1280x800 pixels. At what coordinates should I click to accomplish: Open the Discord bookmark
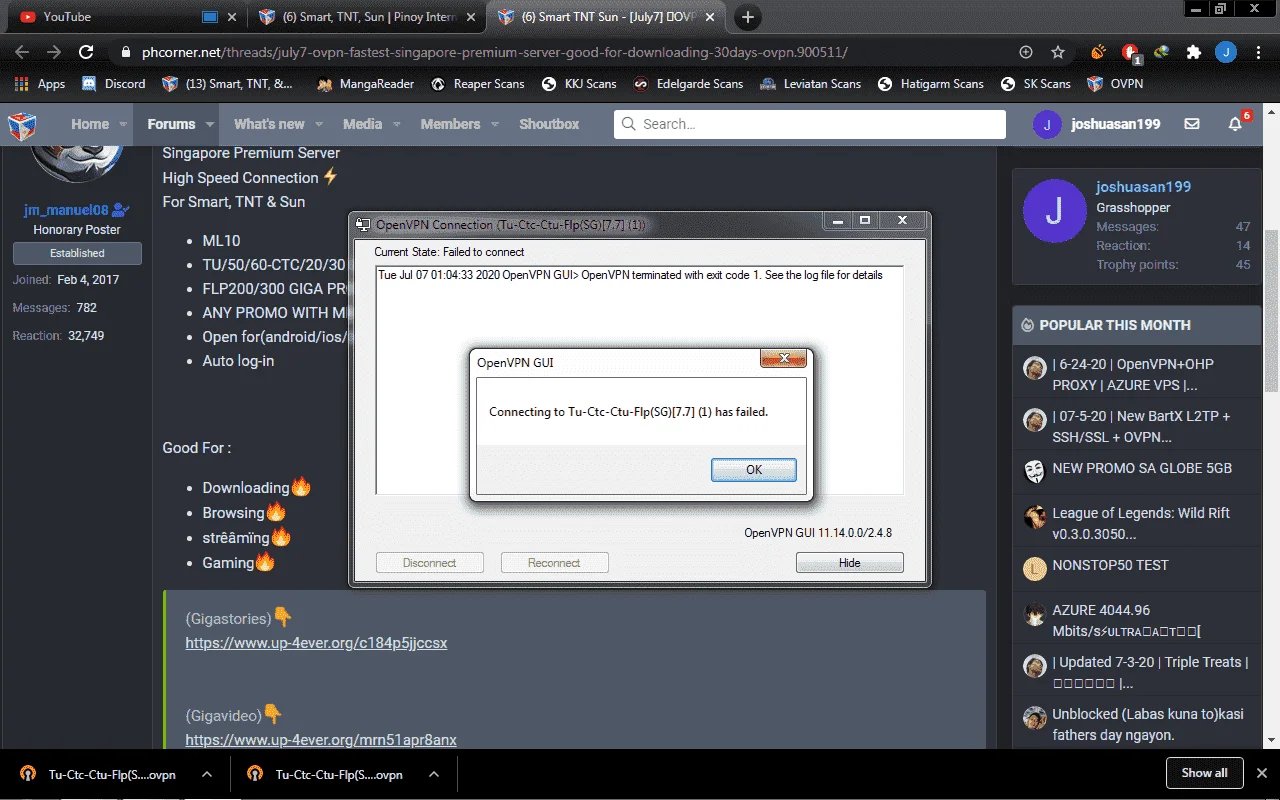click(x=114, y=84)
